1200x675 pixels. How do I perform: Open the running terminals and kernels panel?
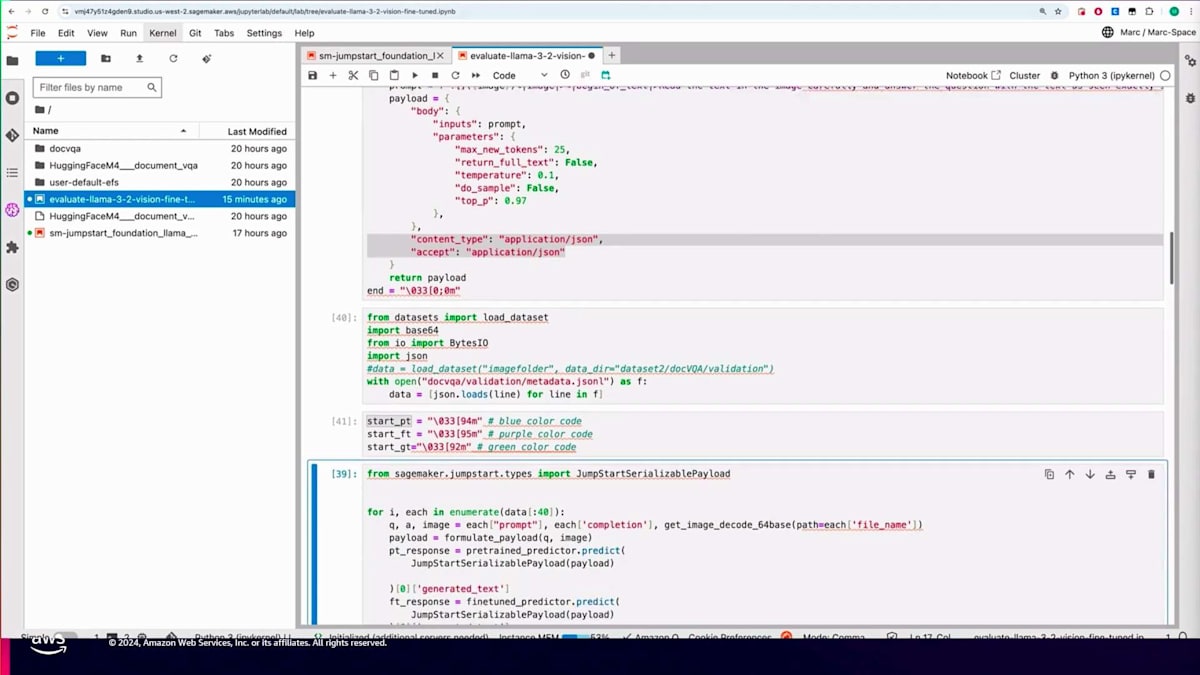(x=12, y=98)
